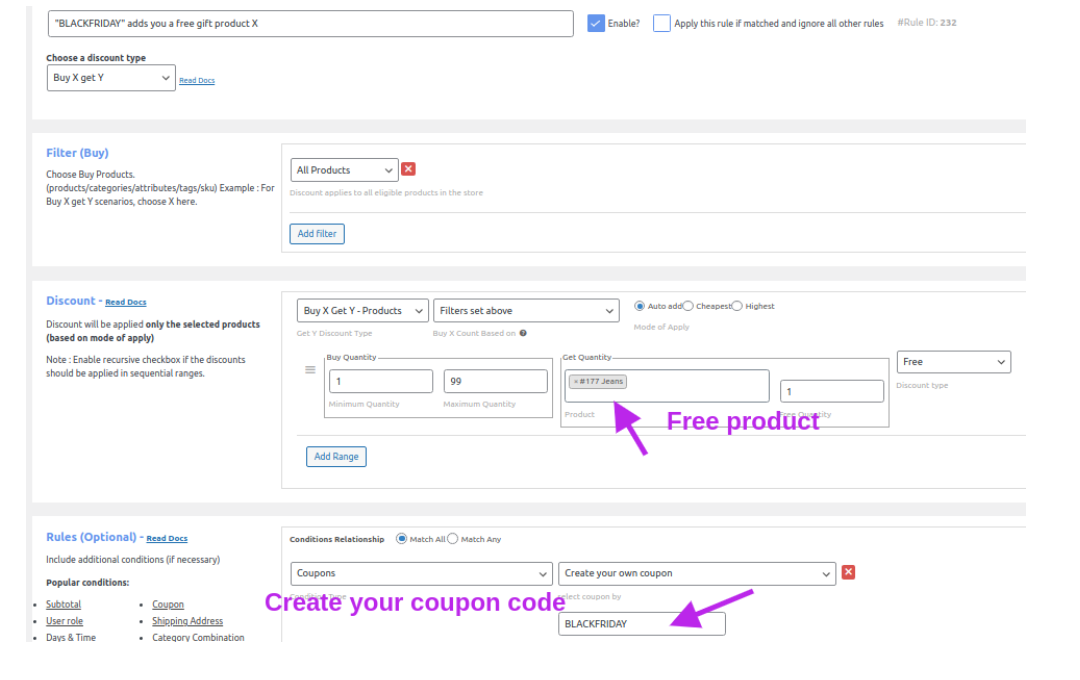1080x680 pixels.
Task: Select the Highest mode radio option
Action: 737,306
